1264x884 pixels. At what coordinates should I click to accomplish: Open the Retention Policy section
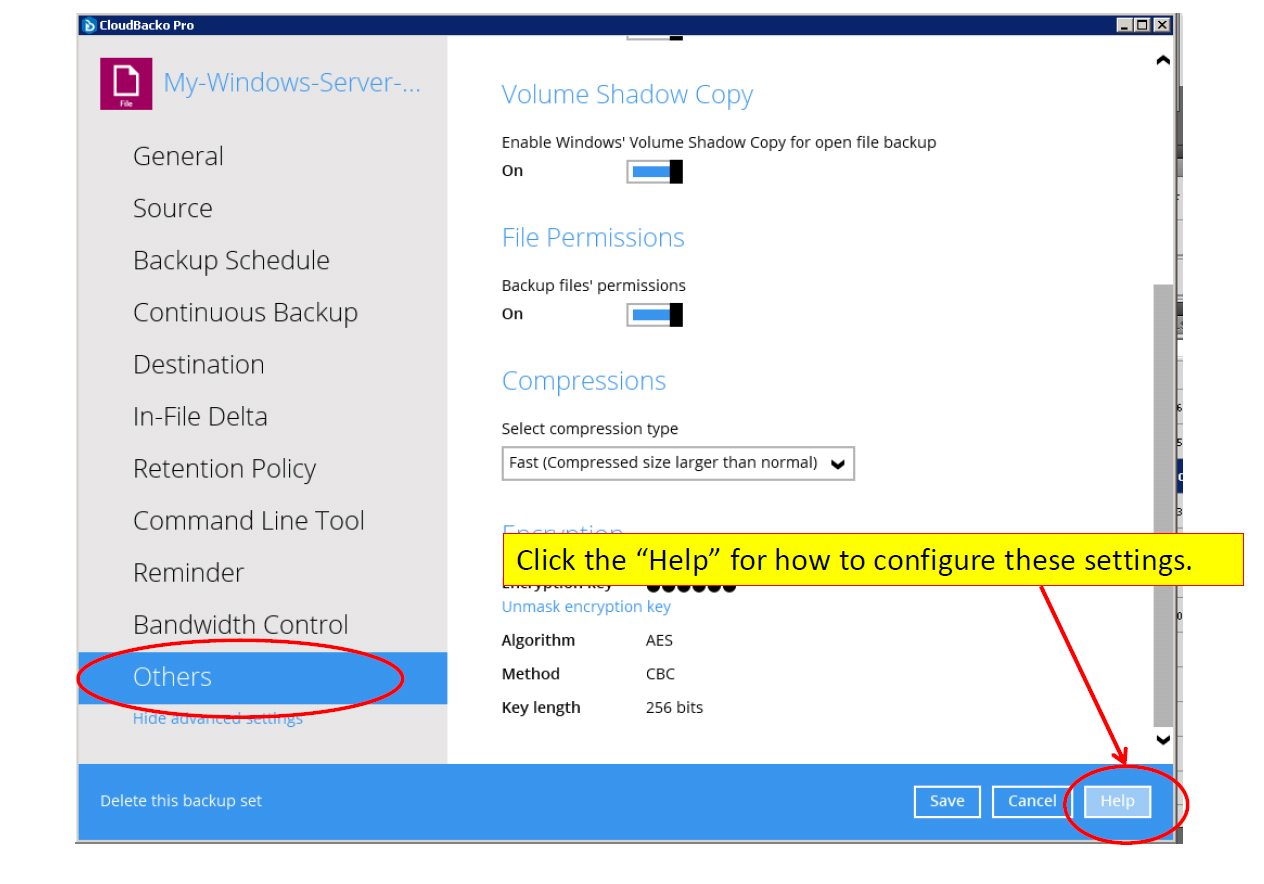(x=224, y=468)
